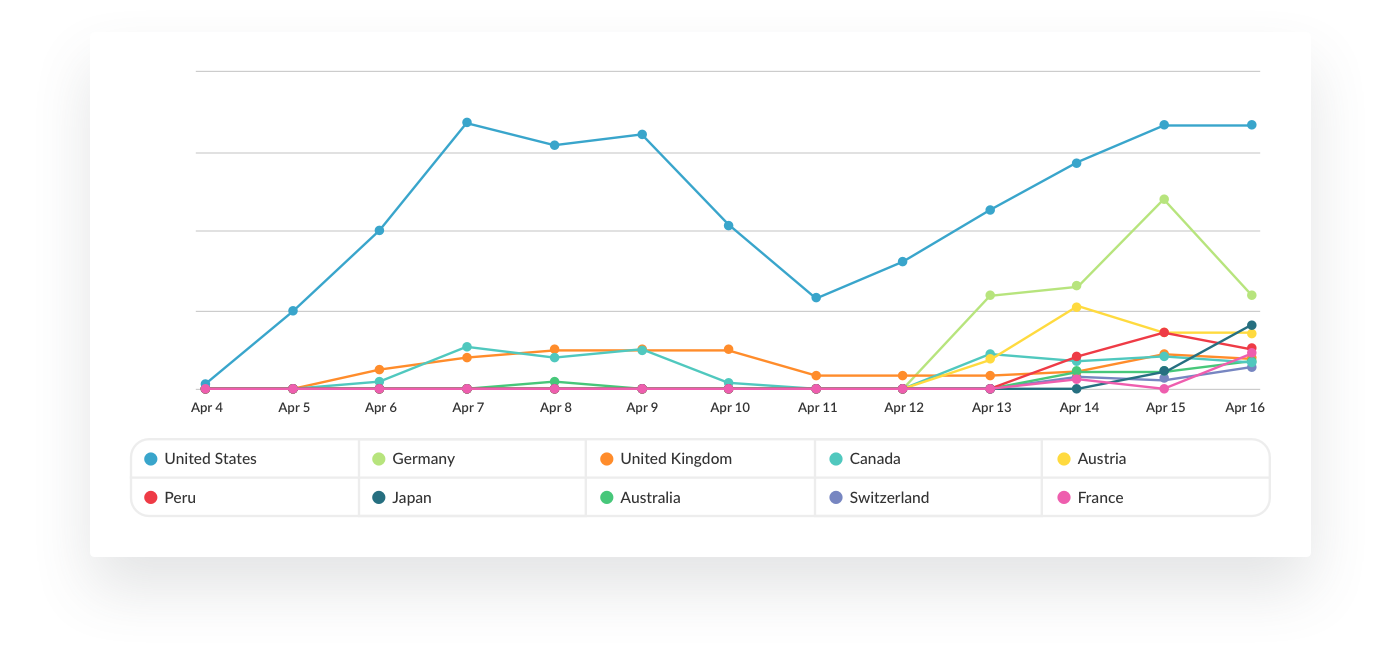Select the Japan legend entry
Viewport: 1400px width, 657px height.
[411, 498]
